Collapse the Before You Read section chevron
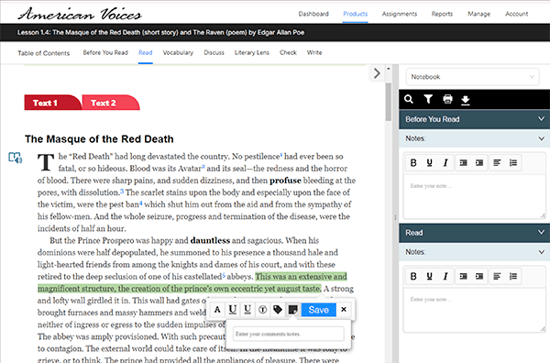Viewport: 550px width, 363px height. [x=541, y=119]
